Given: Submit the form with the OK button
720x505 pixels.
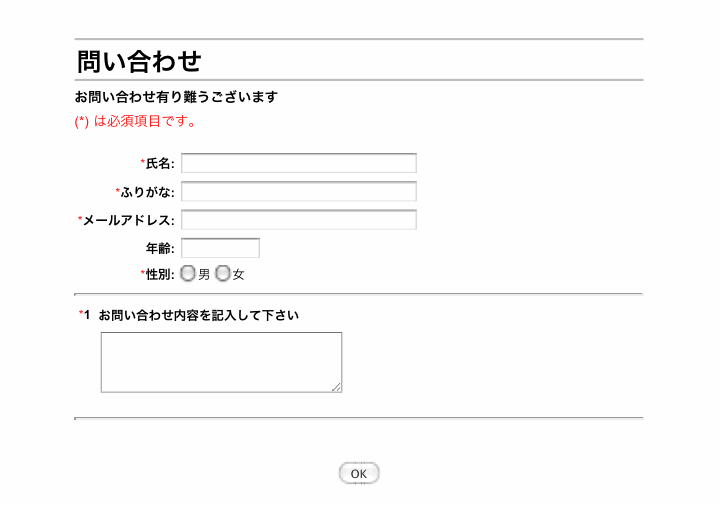Looking at the screenshot, I should pyautogui.click(x=359, y=473).
